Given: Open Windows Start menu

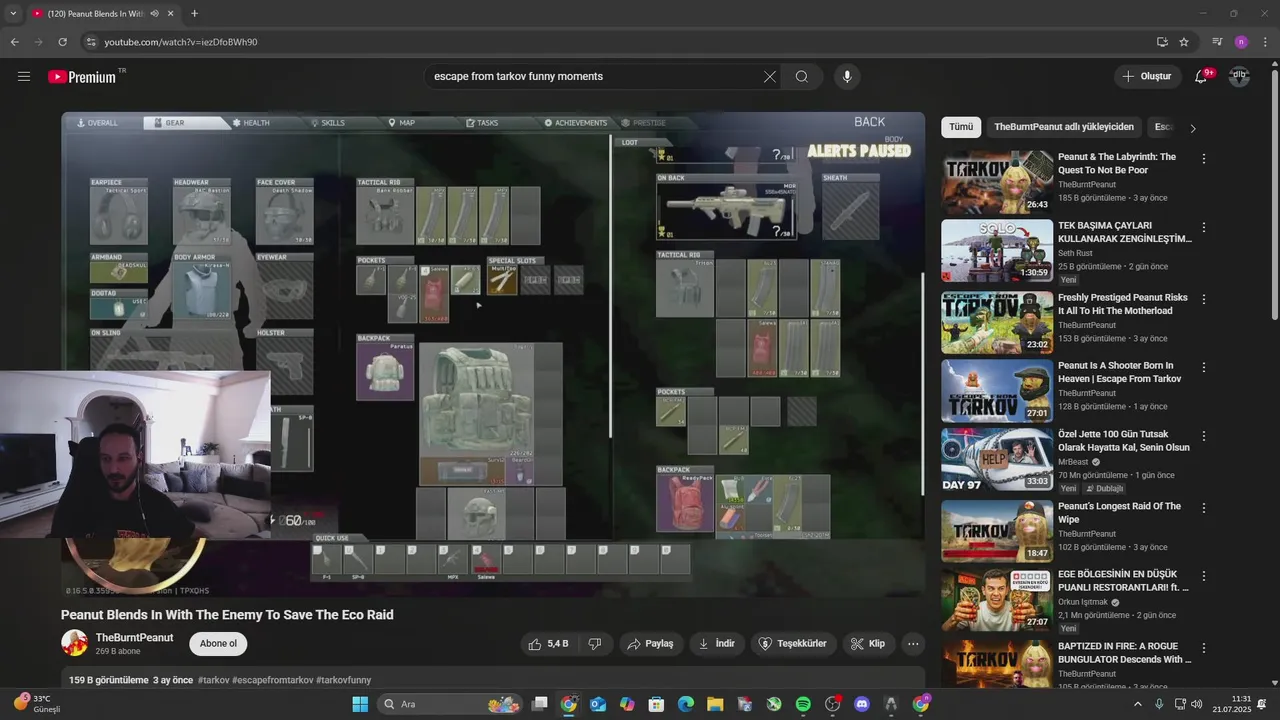Looking at the screenshot, I should click(360, 704).
